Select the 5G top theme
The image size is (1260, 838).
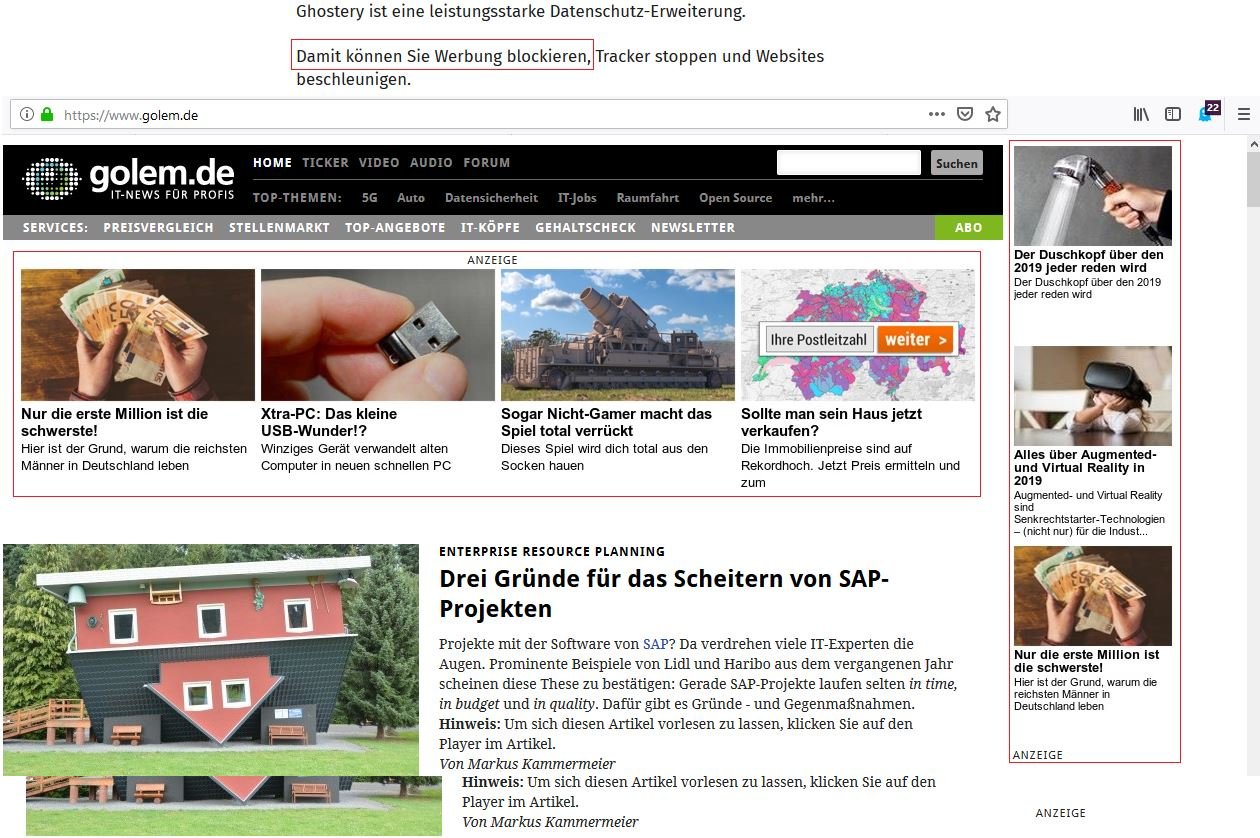(x=369, y=198)
